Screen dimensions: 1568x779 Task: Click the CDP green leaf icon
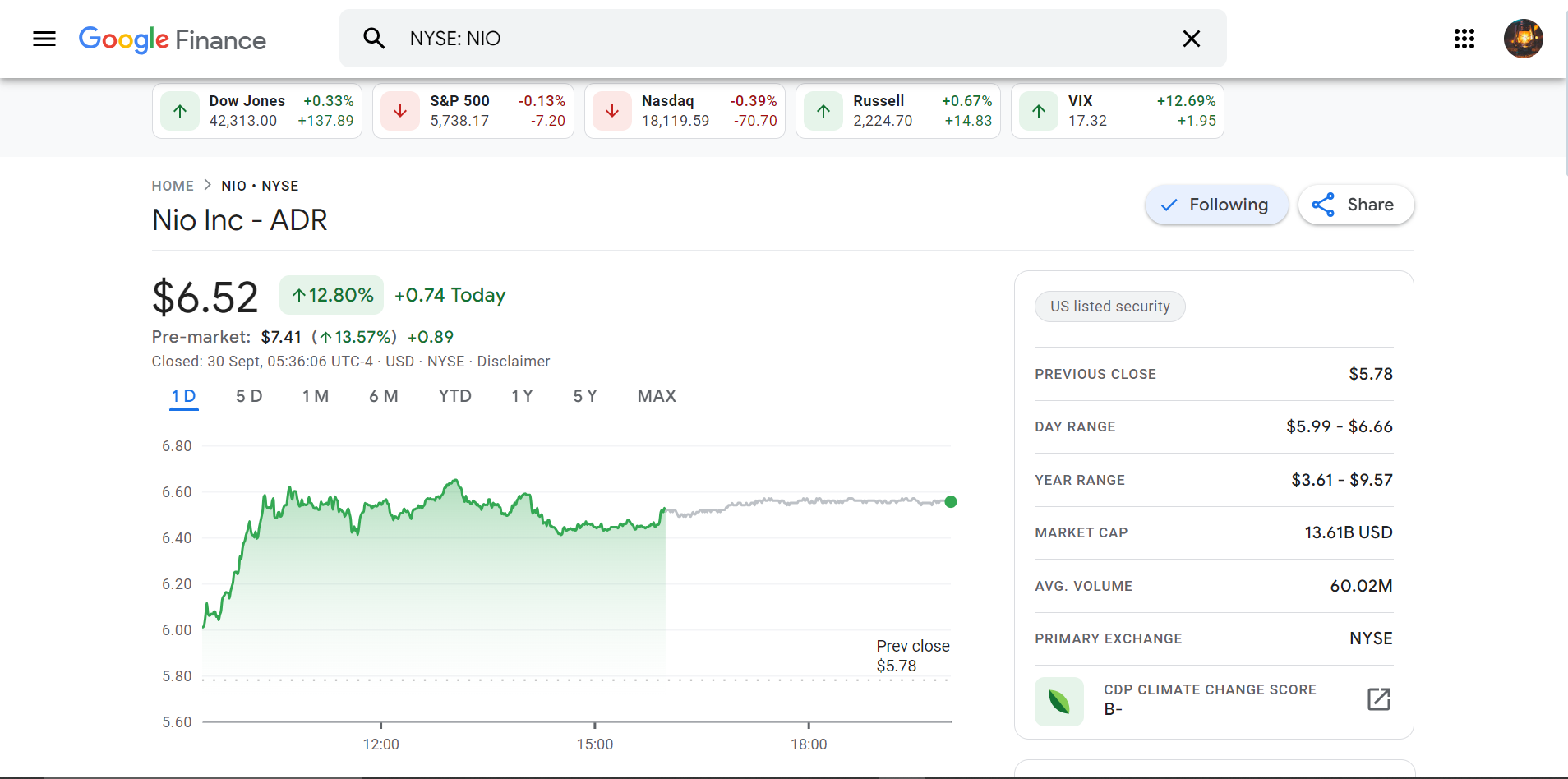click(x=1059, y=701)
